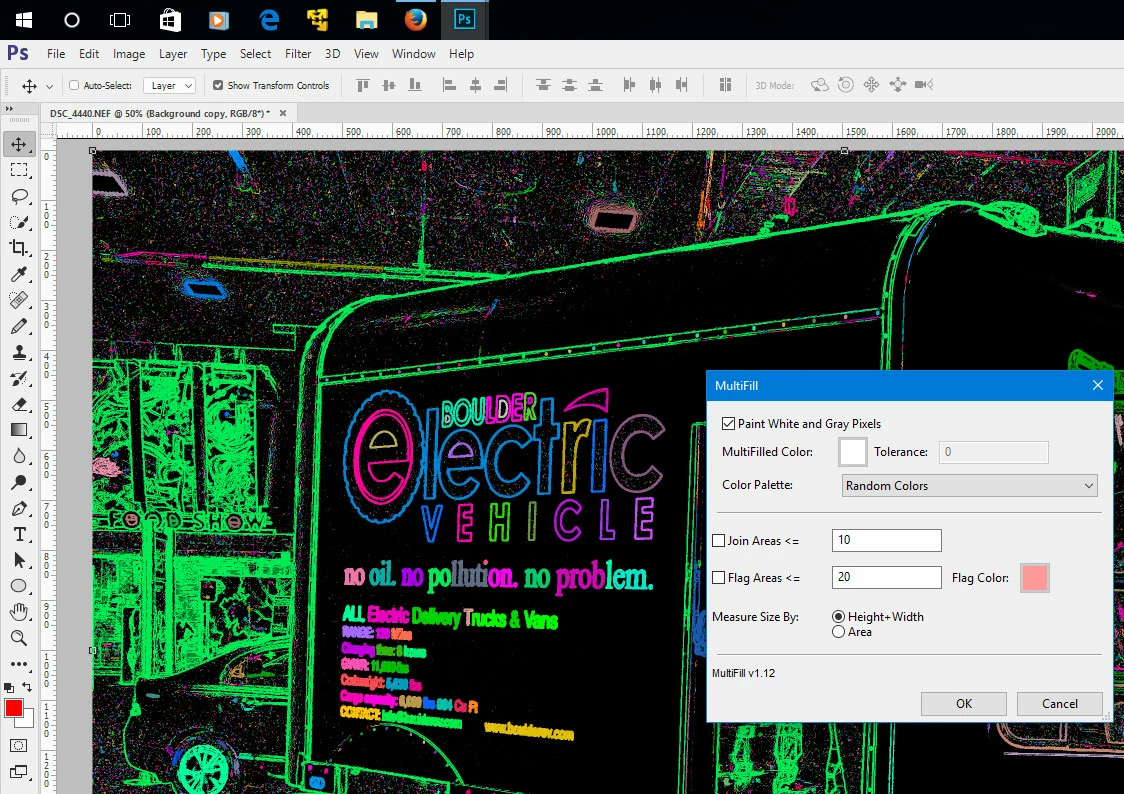Open the Image menu
1124x794 pixels.
click(x=129, y=54)
